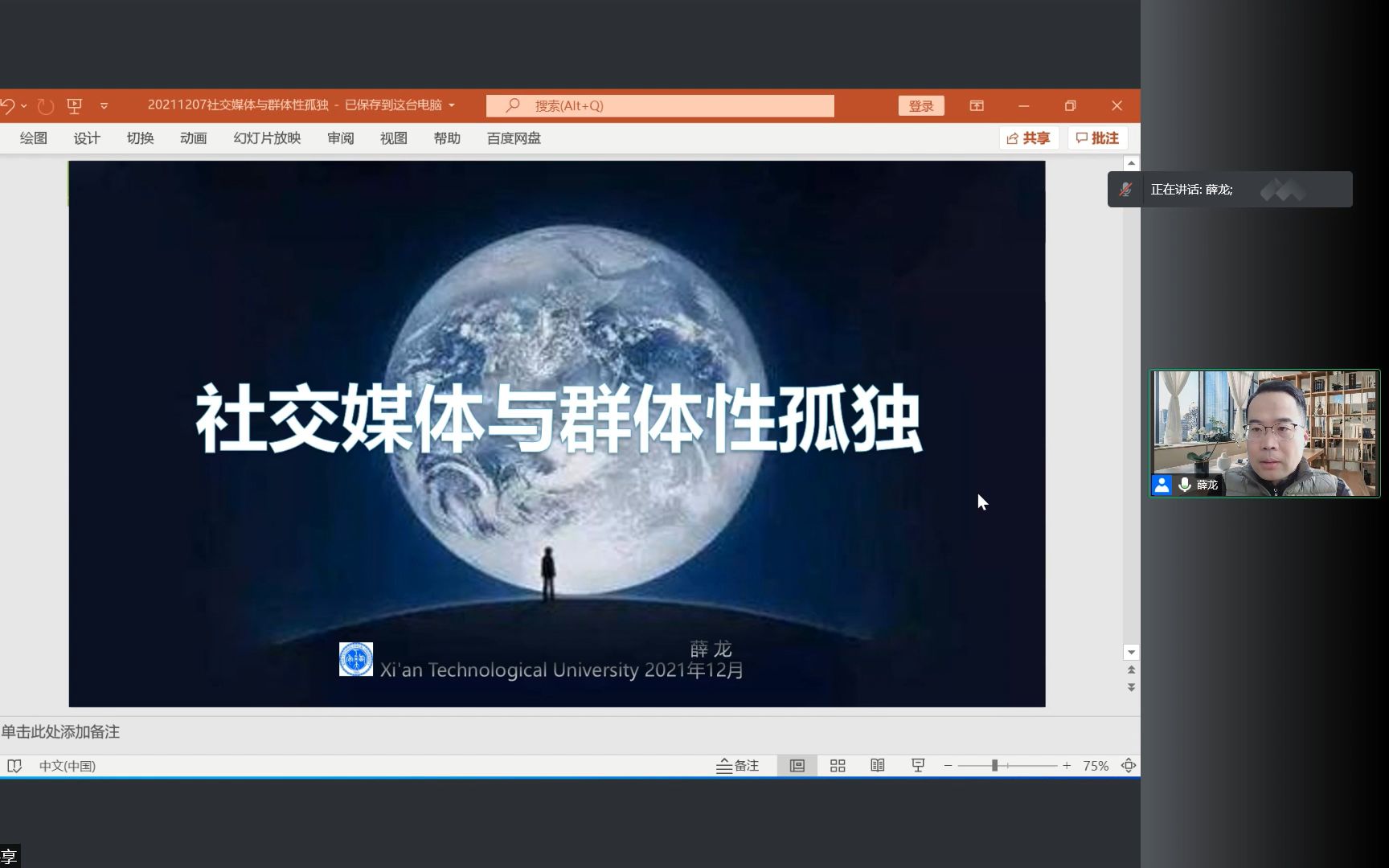
Task: Click the Redo icon in title bar
Action: (x=46, y=105)
